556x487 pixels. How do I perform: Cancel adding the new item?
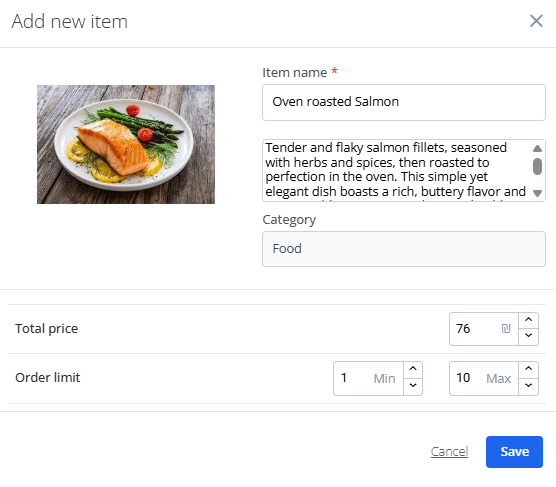(449, 452)
